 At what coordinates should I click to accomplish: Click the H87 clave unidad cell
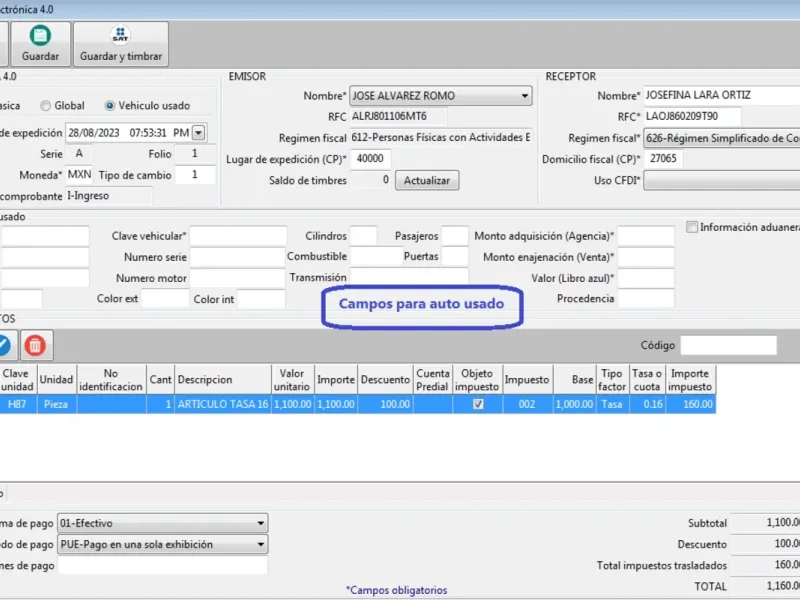(x=18, y=404)
